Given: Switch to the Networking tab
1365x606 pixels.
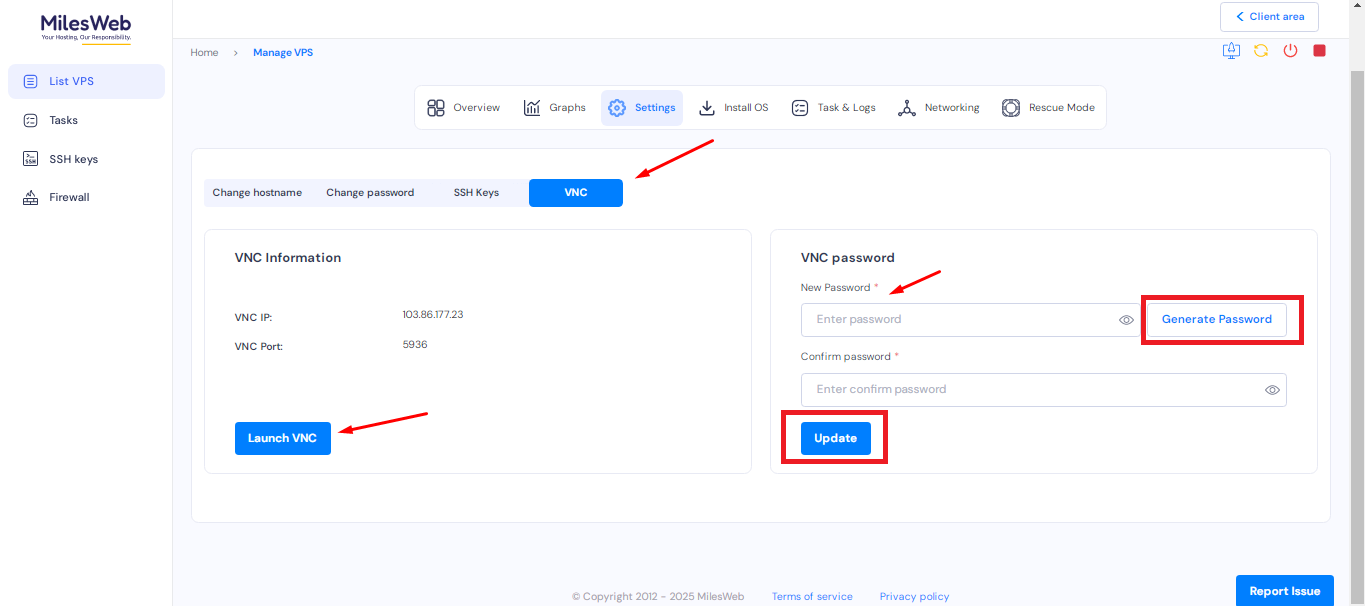Looking at the screenshot, I should pyautogui.click(x=938, y=108).
